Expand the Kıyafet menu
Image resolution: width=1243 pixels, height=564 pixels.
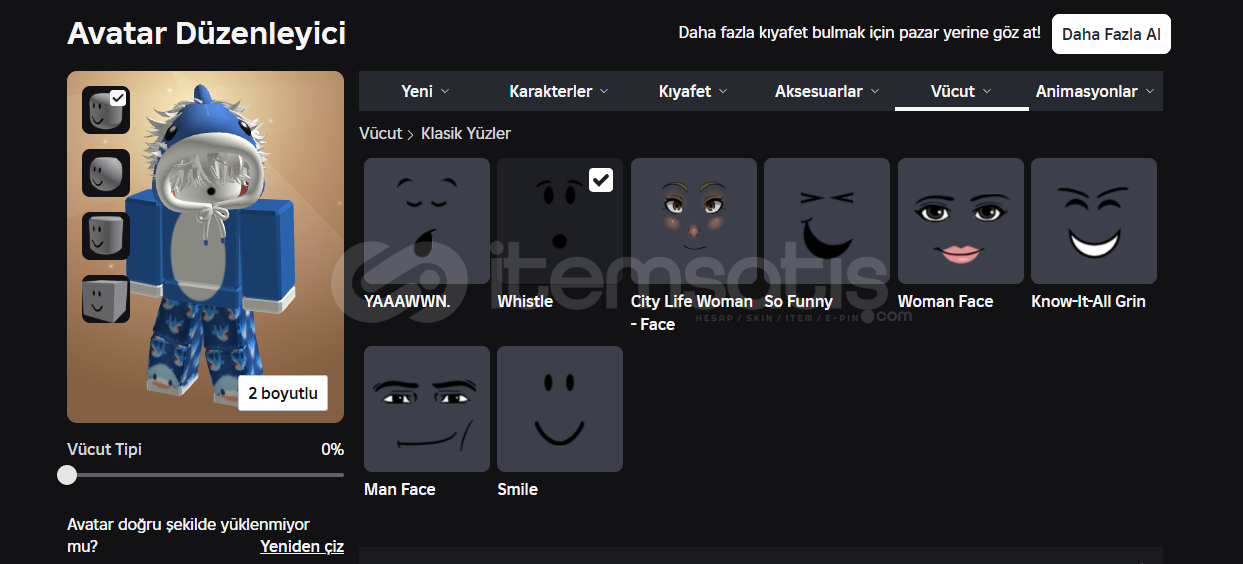tap(692, 91)
